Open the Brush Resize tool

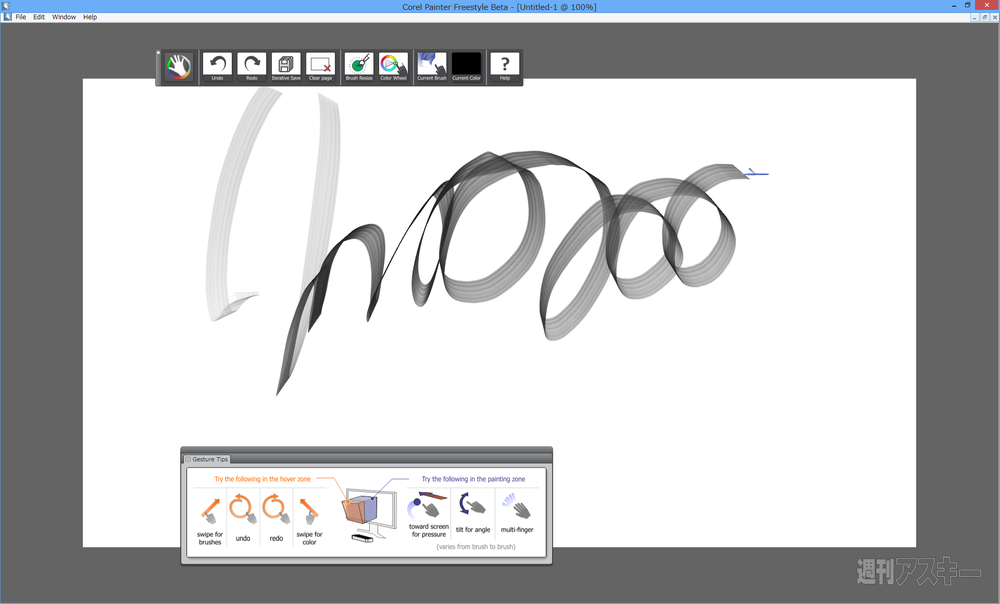[x=359, y=66]
